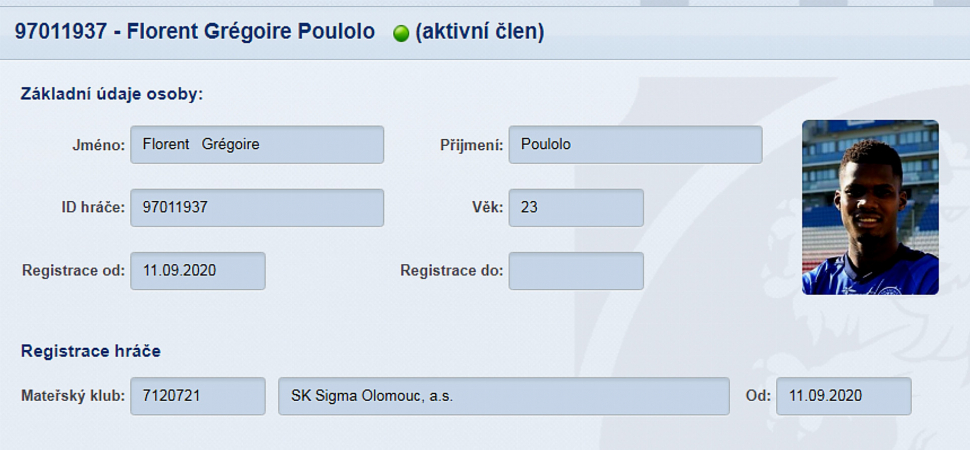Click the "Mateřský klub:" label
Viewport: 970px width, 450px height.
pos(73,396)
